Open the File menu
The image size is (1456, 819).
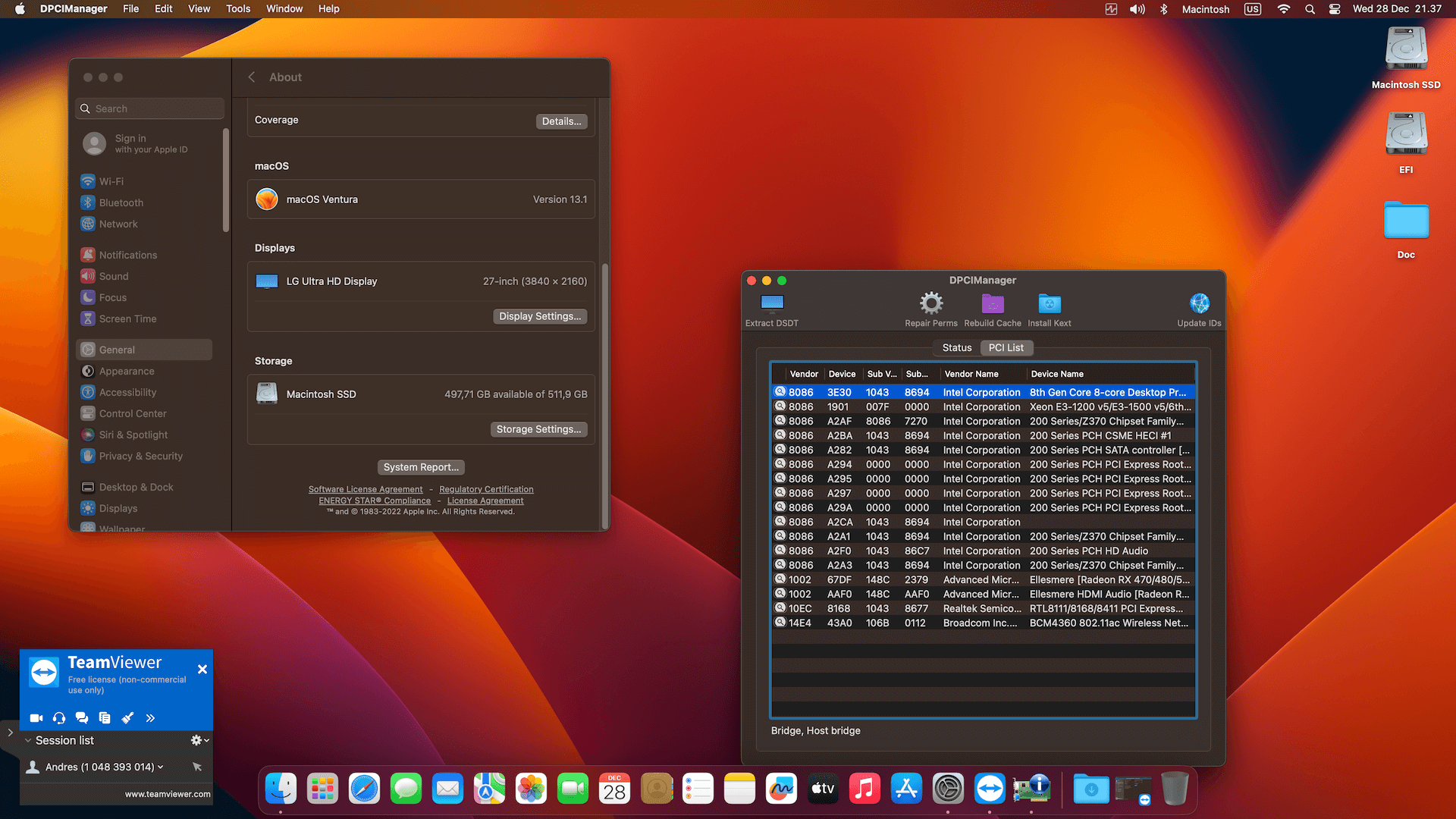[x=131, y=8]
